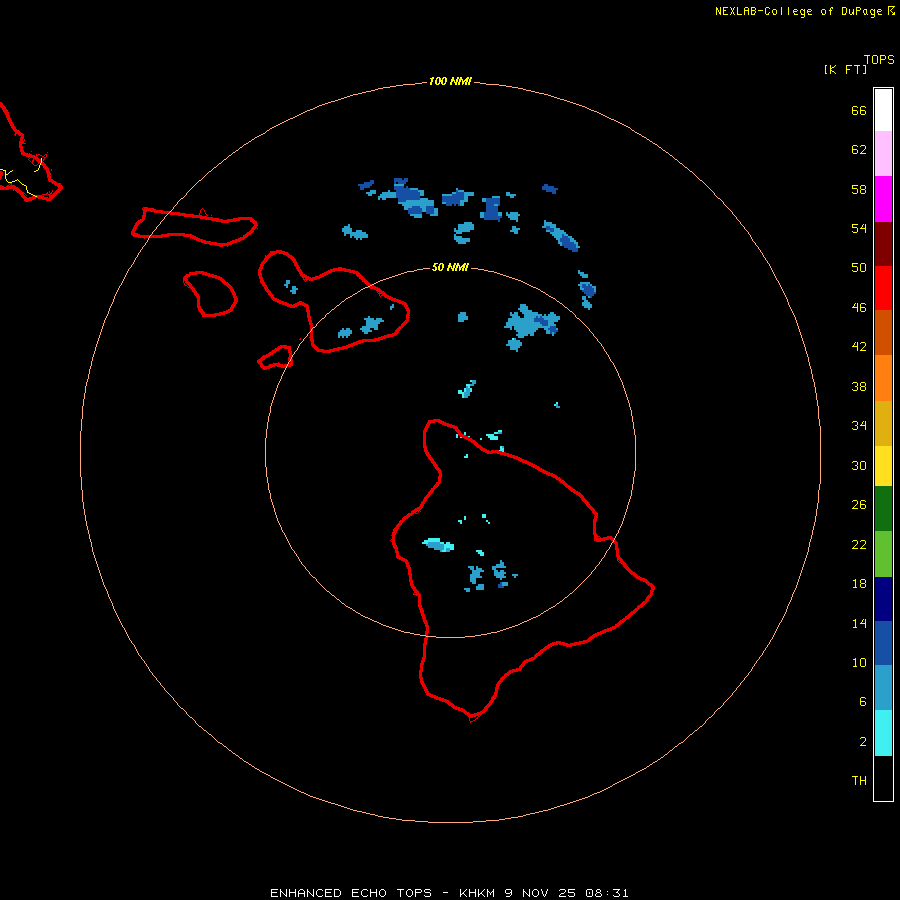Click the 38 legend value
Image resolution: width=900 pixels, height=900 pixels.
[x=859, y=387]
